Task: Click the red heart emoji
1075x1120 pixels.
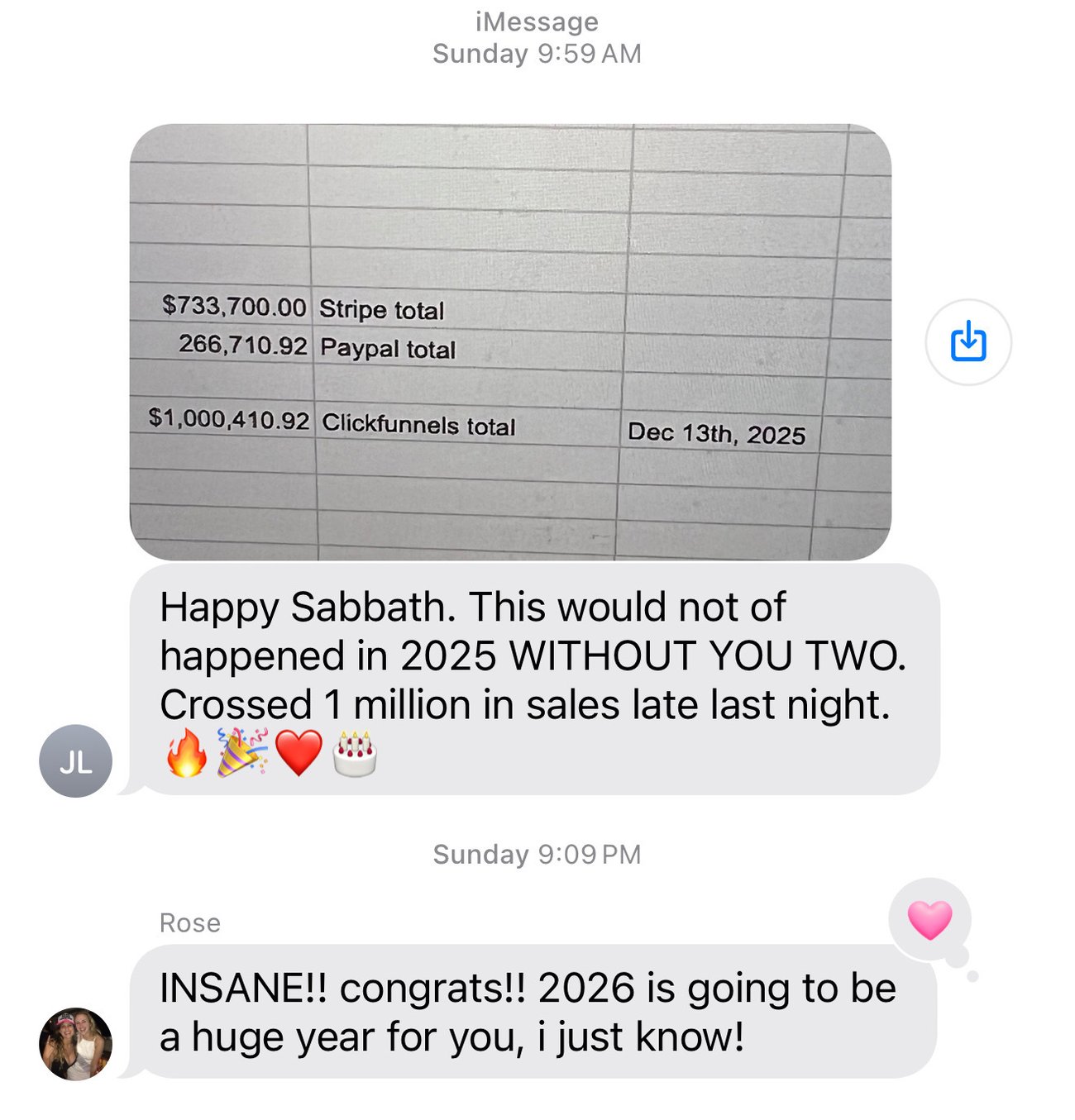Action: [x=299, y=753]
